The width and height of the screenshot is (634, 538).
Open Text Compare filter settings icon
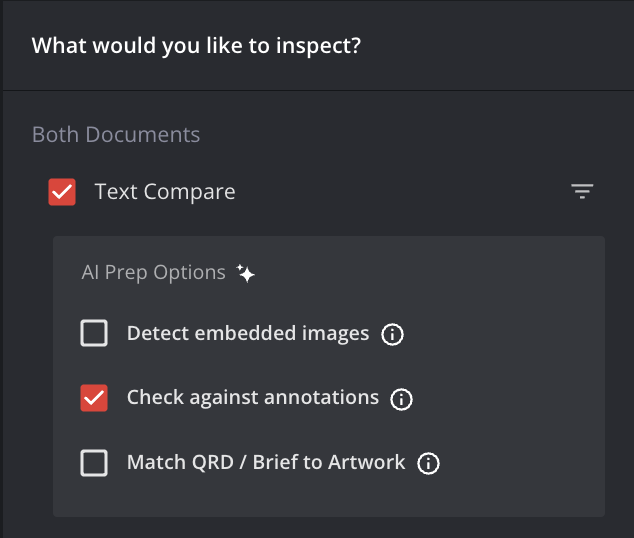tap(582, 191)
